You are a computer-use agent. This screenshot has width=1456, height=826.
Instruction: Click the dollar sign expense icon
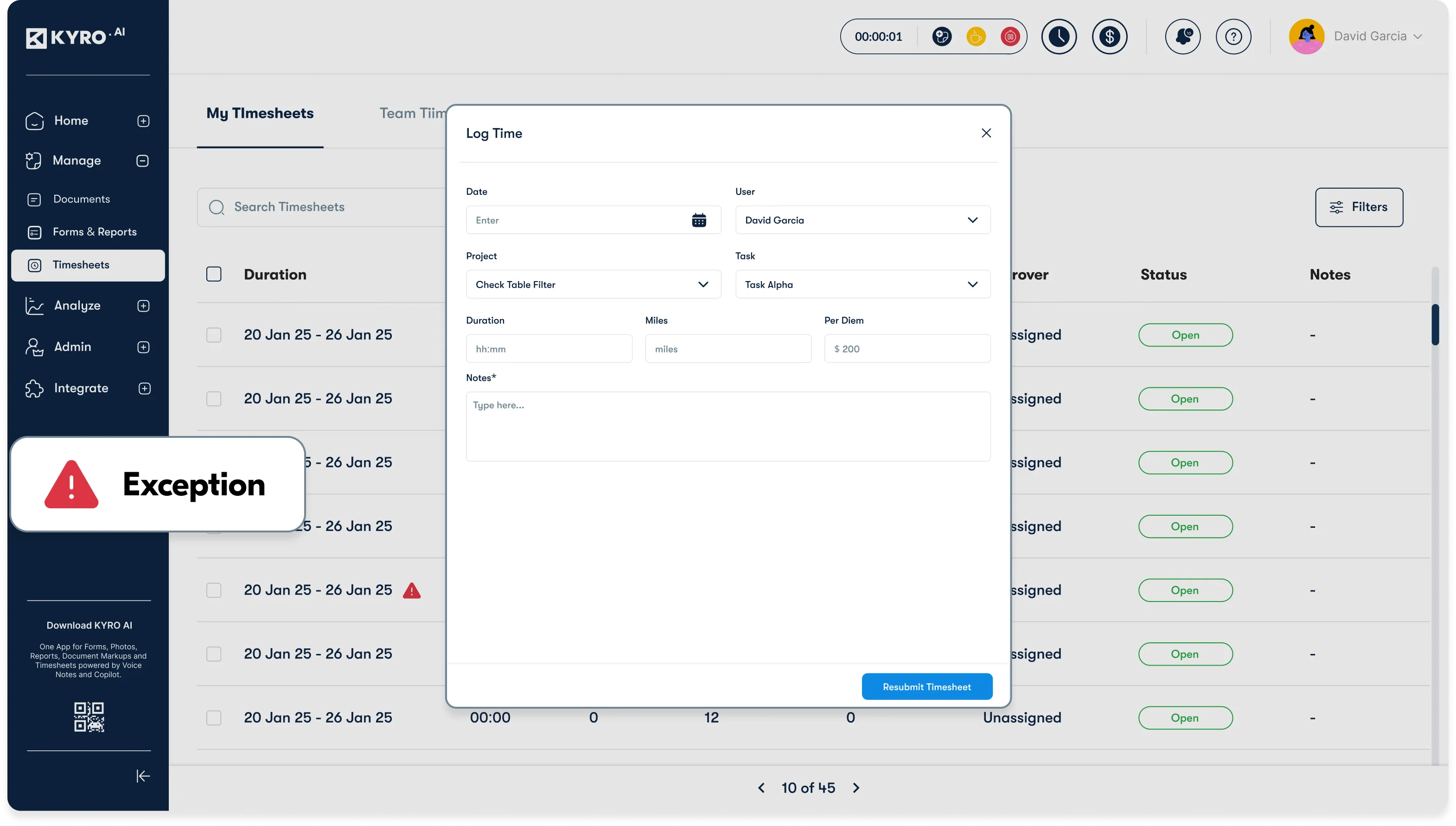tap(1110, 37)
